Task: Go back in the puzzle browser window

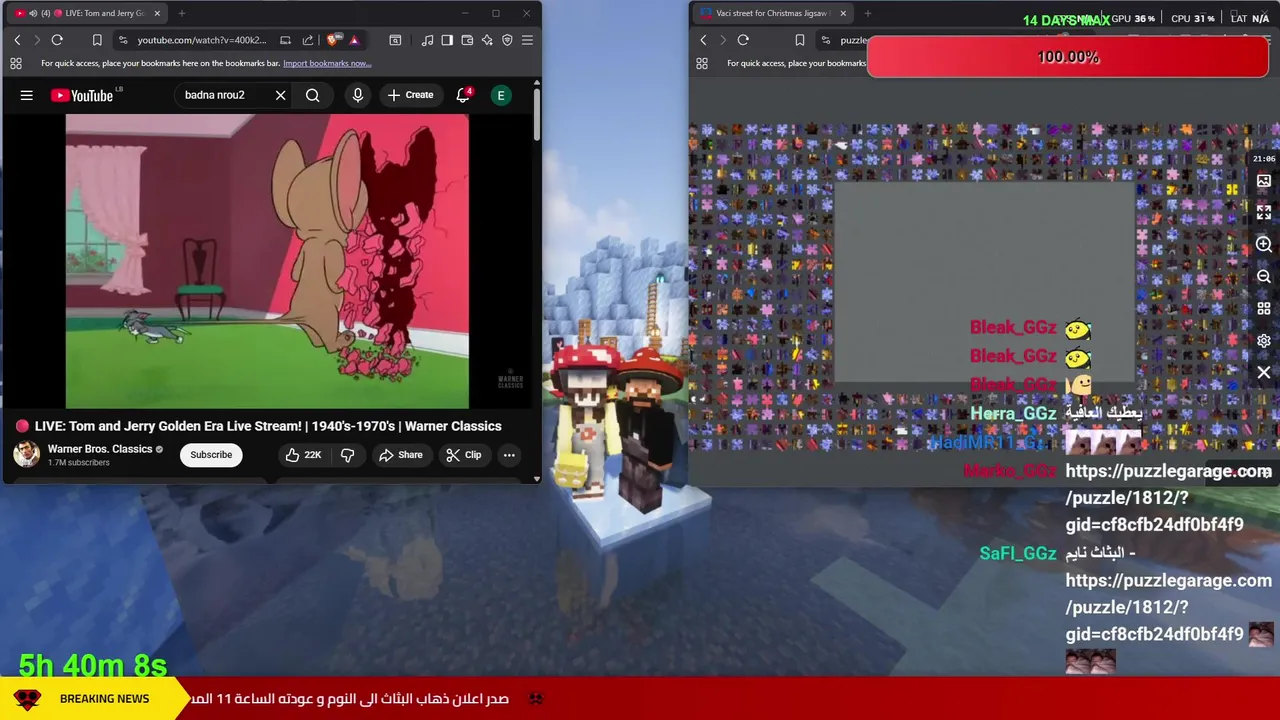Action: click(703, 40)
